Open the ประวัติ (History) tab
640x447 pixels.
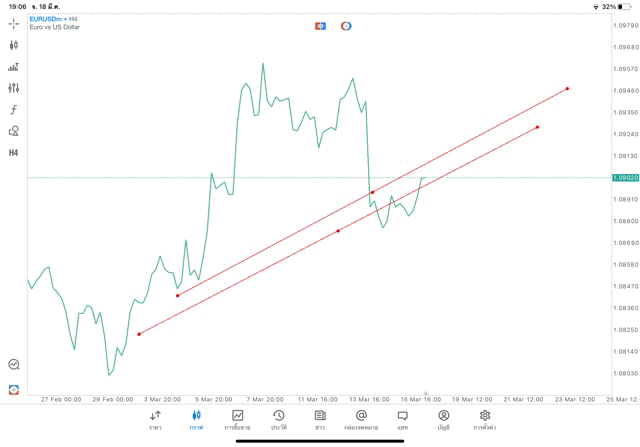click(x=279, y=419)
